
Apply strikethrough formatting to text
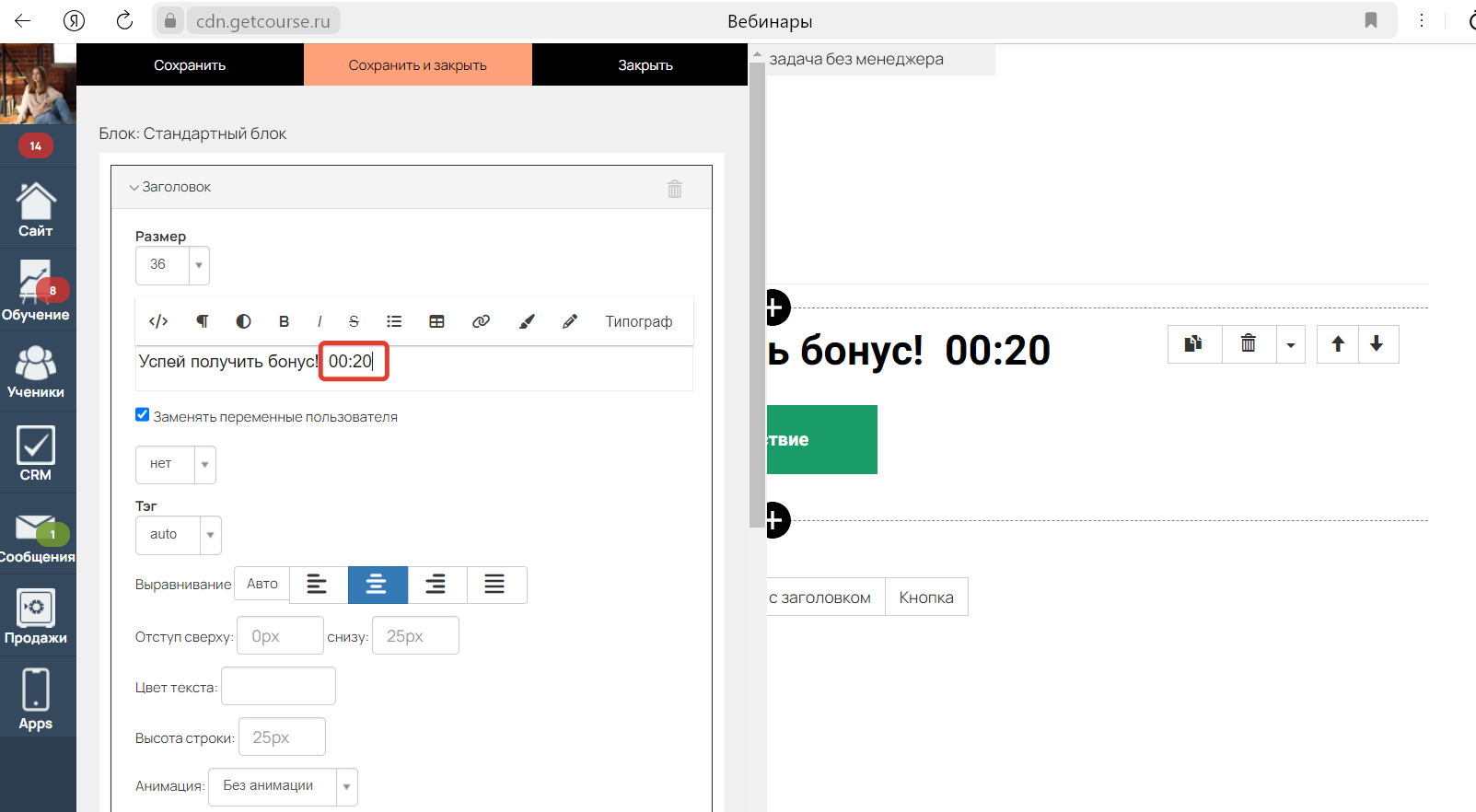coord(354,321)
